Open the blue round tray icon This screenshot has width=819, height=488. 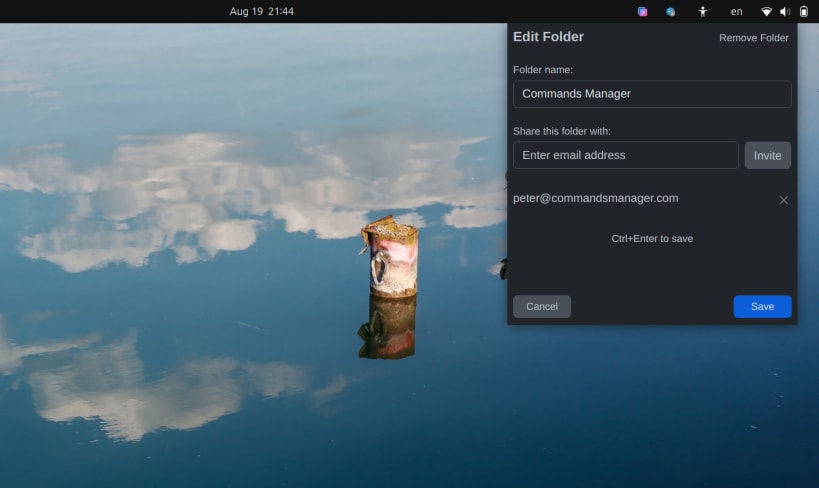click(670, 11)
